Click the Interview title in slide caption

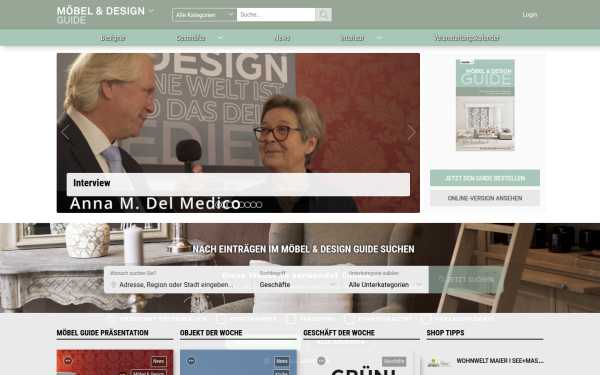pyautogui.click(x=92, y=183)
